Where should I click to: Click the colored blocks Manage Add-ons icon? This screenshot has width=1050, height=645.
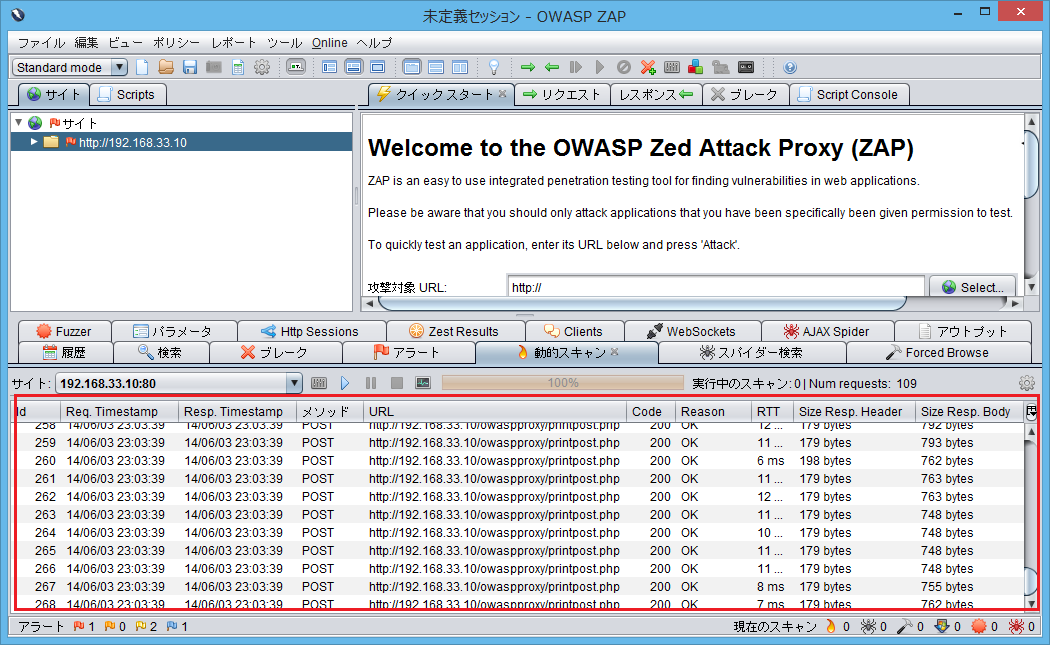(696, 67)
